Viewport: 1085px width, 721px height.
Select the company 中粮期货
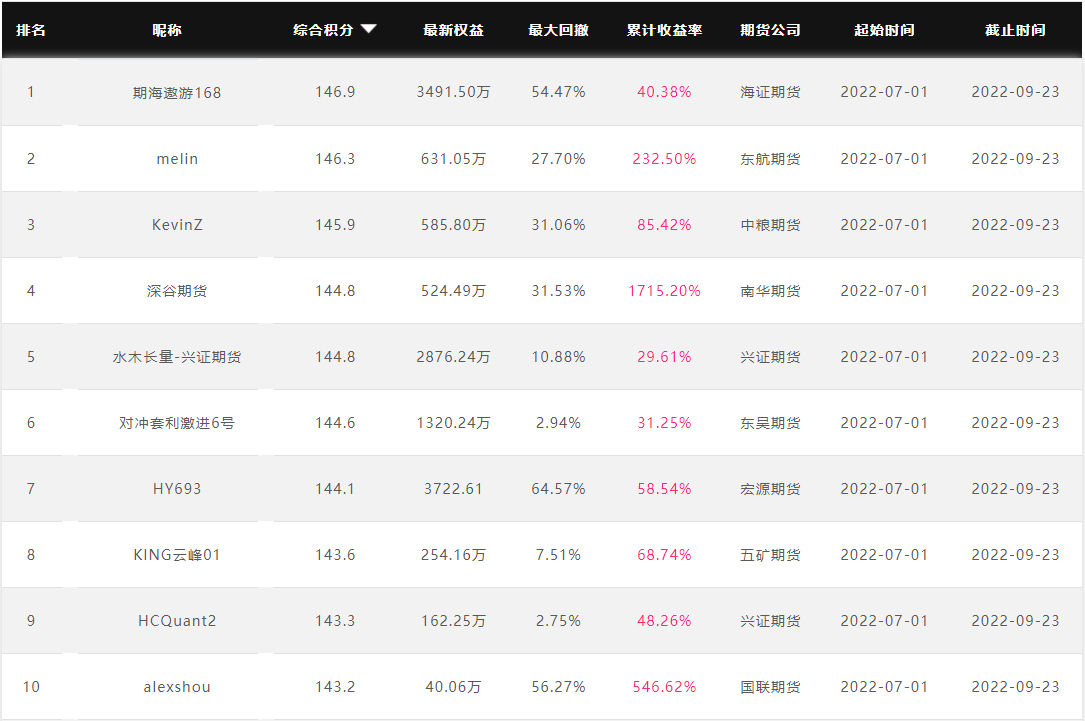(770, 225)
